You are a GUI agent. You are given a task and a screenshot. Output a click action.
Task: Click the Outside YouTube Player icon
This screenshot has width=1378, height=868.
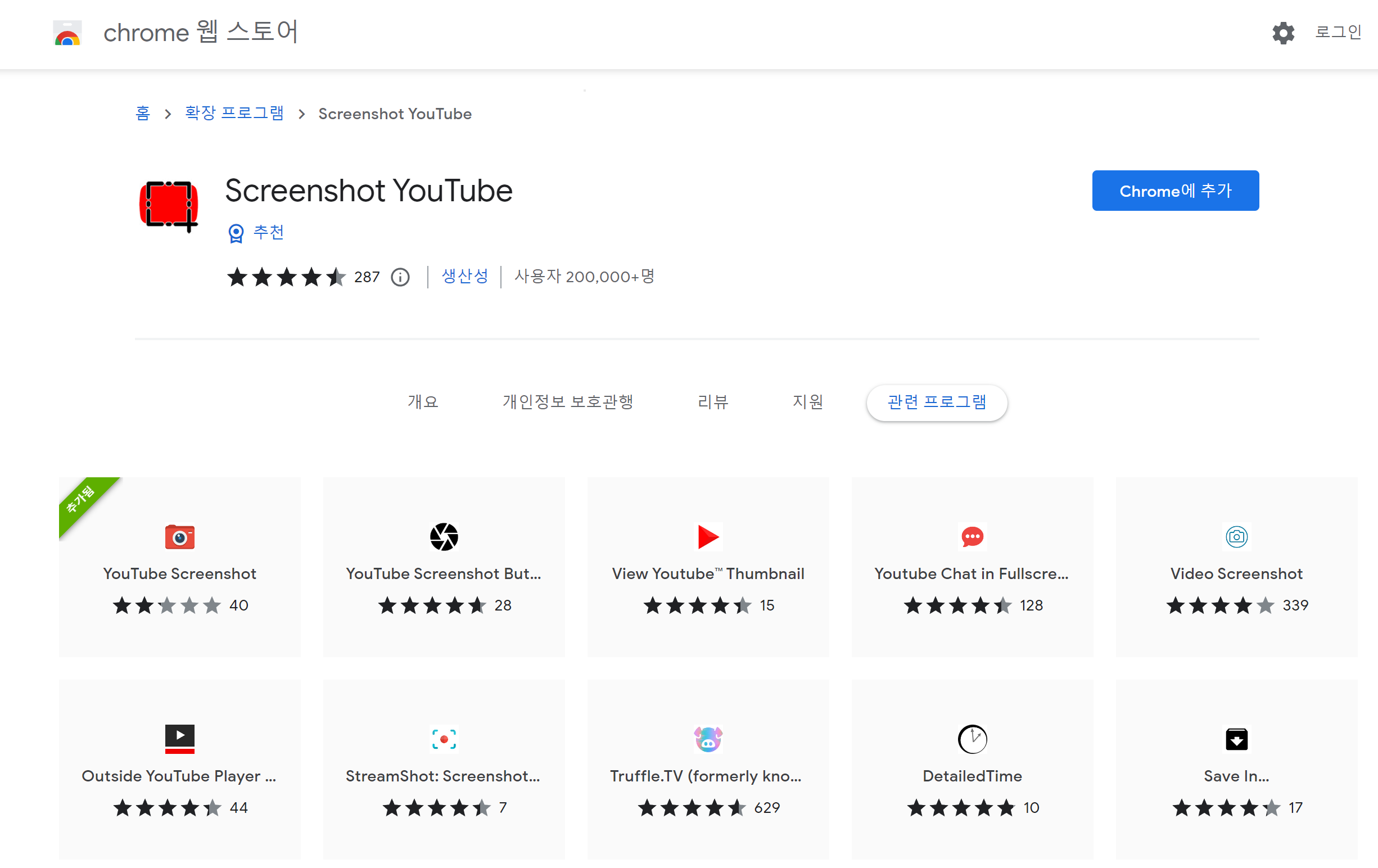pyautogui.click(x=180, y=739)
